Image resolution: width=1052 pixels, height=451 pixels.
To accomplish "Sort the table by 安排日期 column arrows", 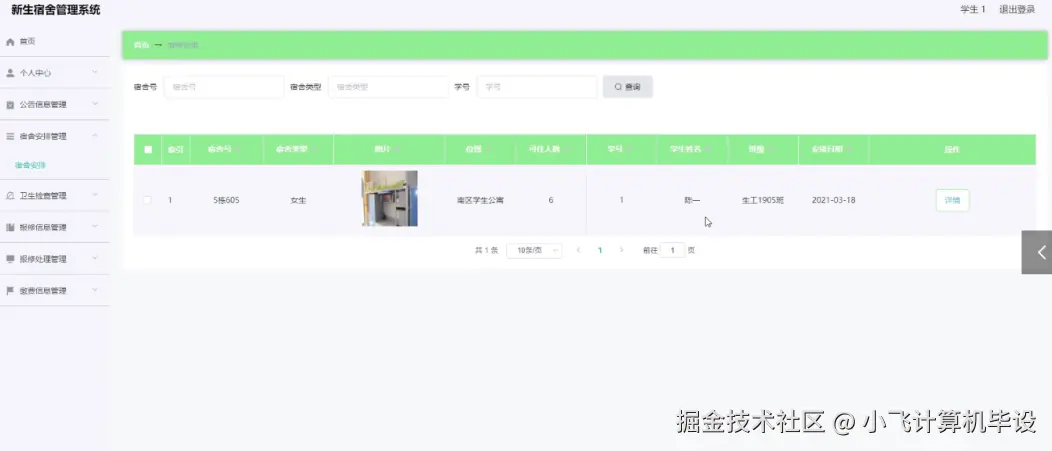I will pyautogui.click(x=850, y=150).
